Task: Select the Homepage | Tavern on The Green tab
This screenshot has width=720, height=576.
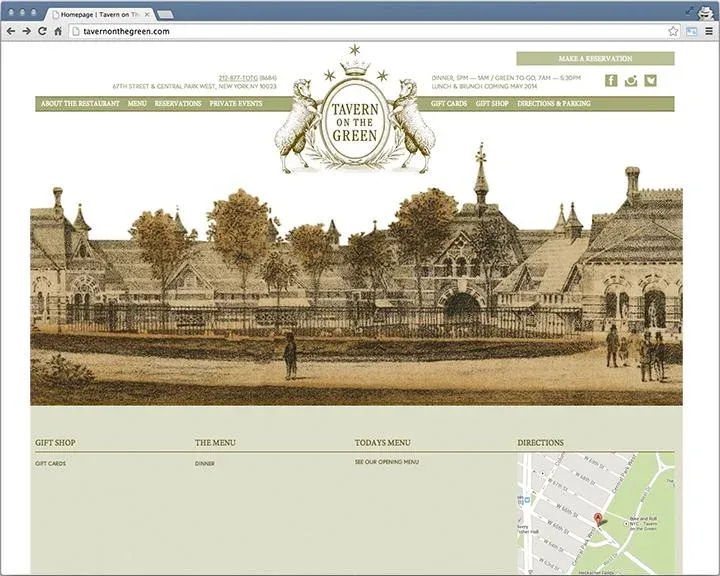Action: [x=99, y=15]
